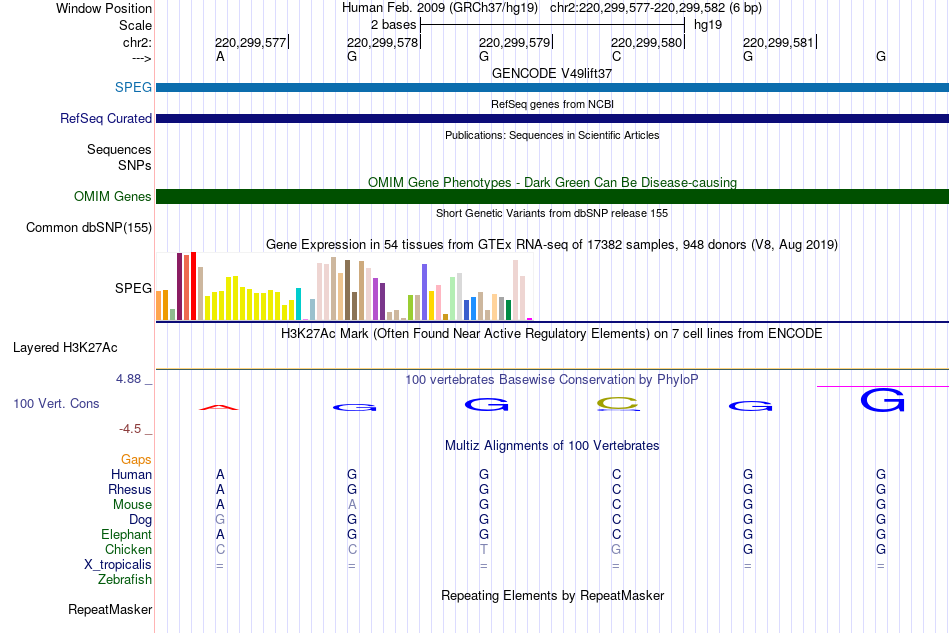Click the 4.88 PhyloP scale value

click(x=128, y=379)
